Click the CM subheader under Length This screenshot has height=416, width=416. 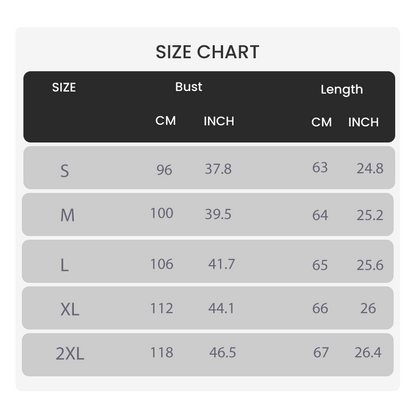322,122
